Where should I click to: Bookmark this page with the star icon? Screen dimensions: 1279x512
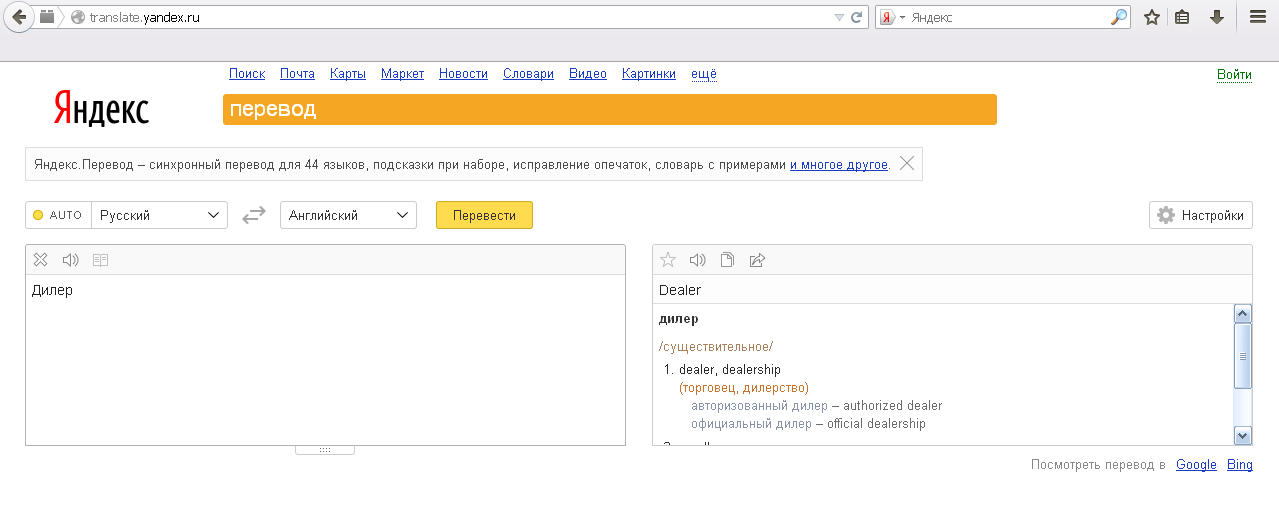coord(1152,17)
